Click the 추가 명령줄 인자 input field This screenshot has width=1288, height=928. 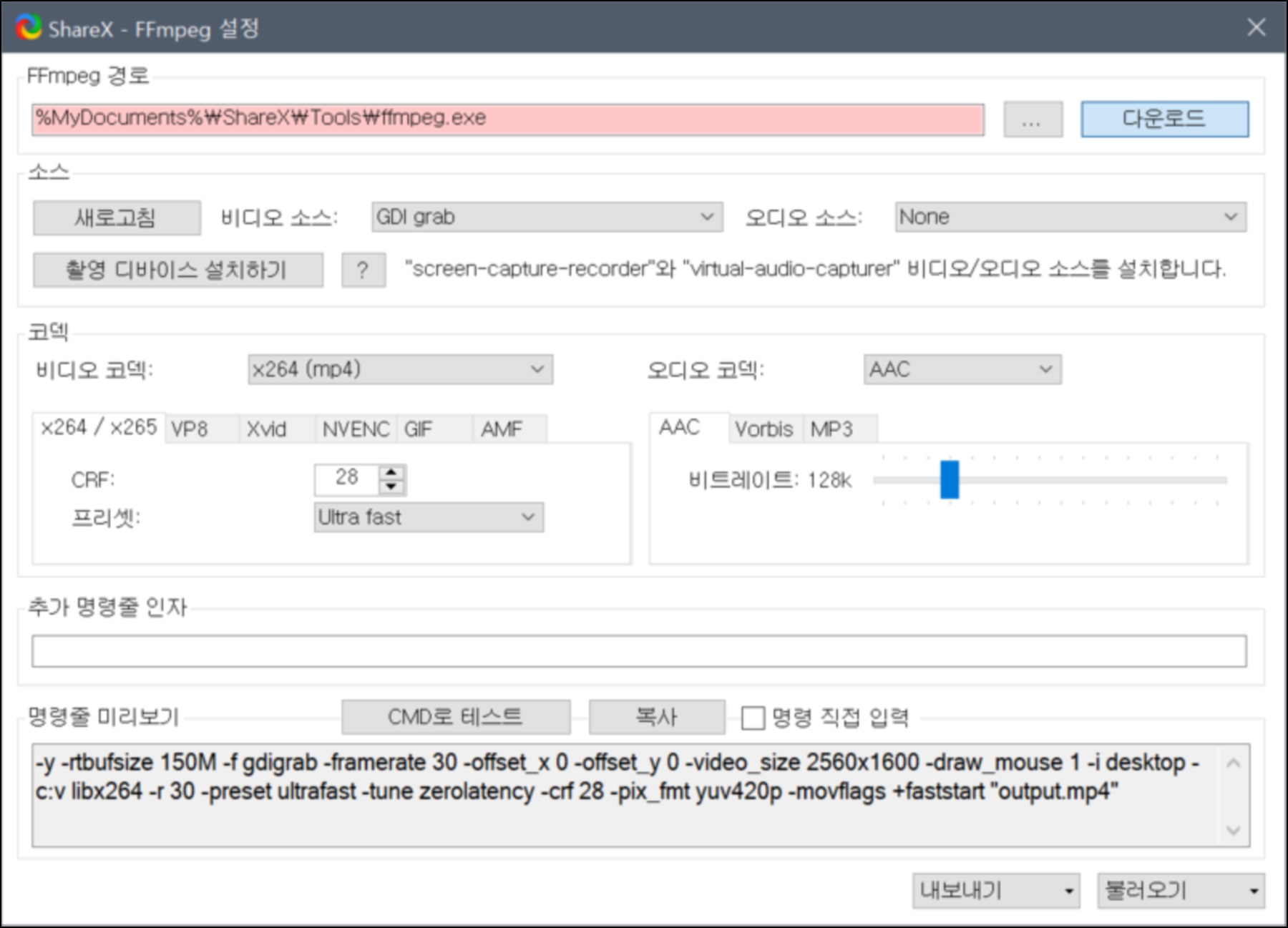point(639,651)
